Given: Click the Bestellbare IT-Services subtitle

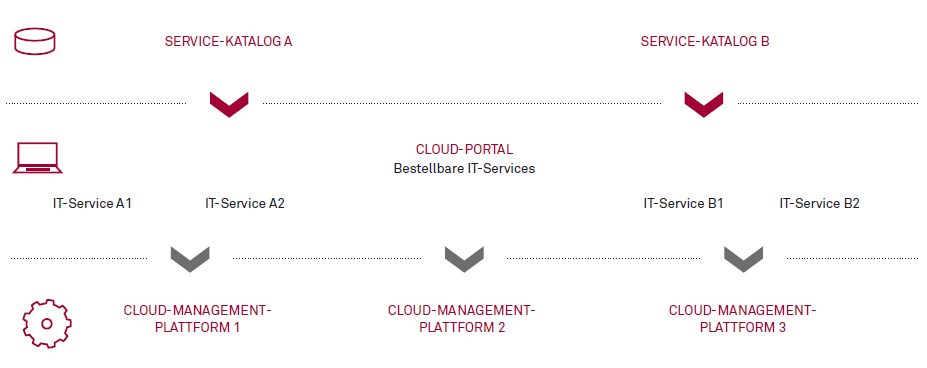Looking at the screenshot, I should pyautogui.click(x=464, y=169).
